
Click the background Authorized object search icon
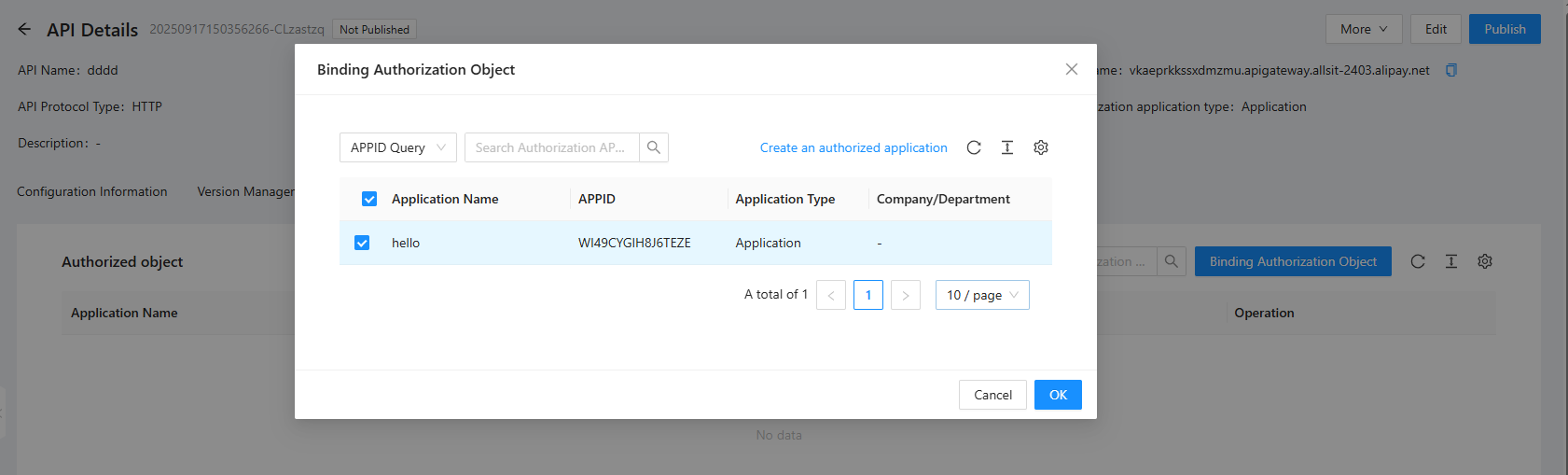tap(1172, 261)
